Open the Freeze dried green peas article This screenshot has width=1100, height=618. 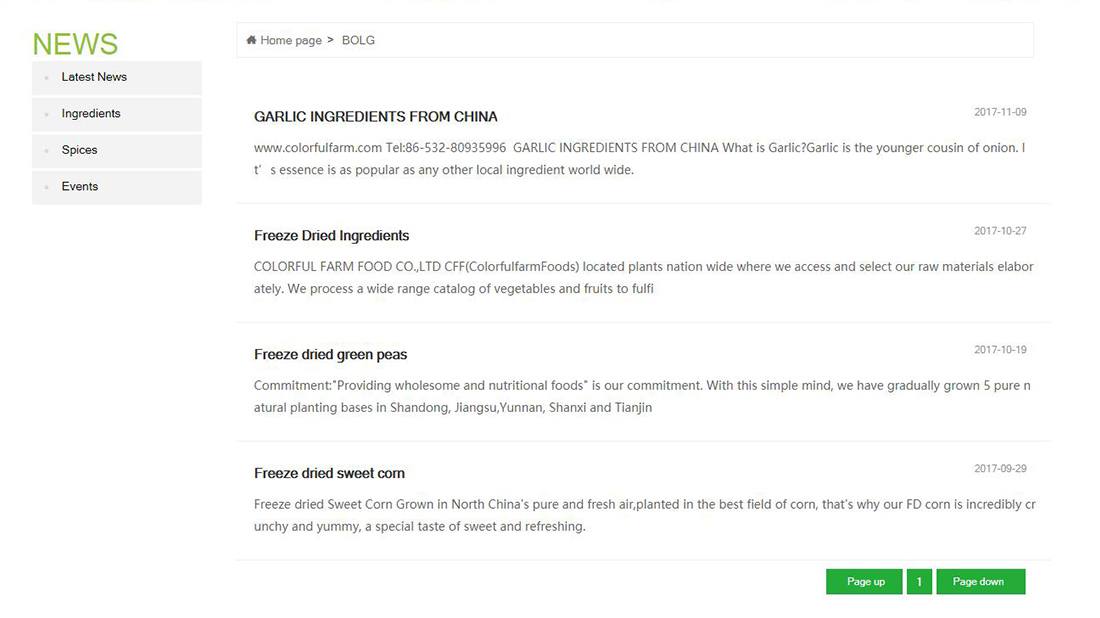(330, 354)
